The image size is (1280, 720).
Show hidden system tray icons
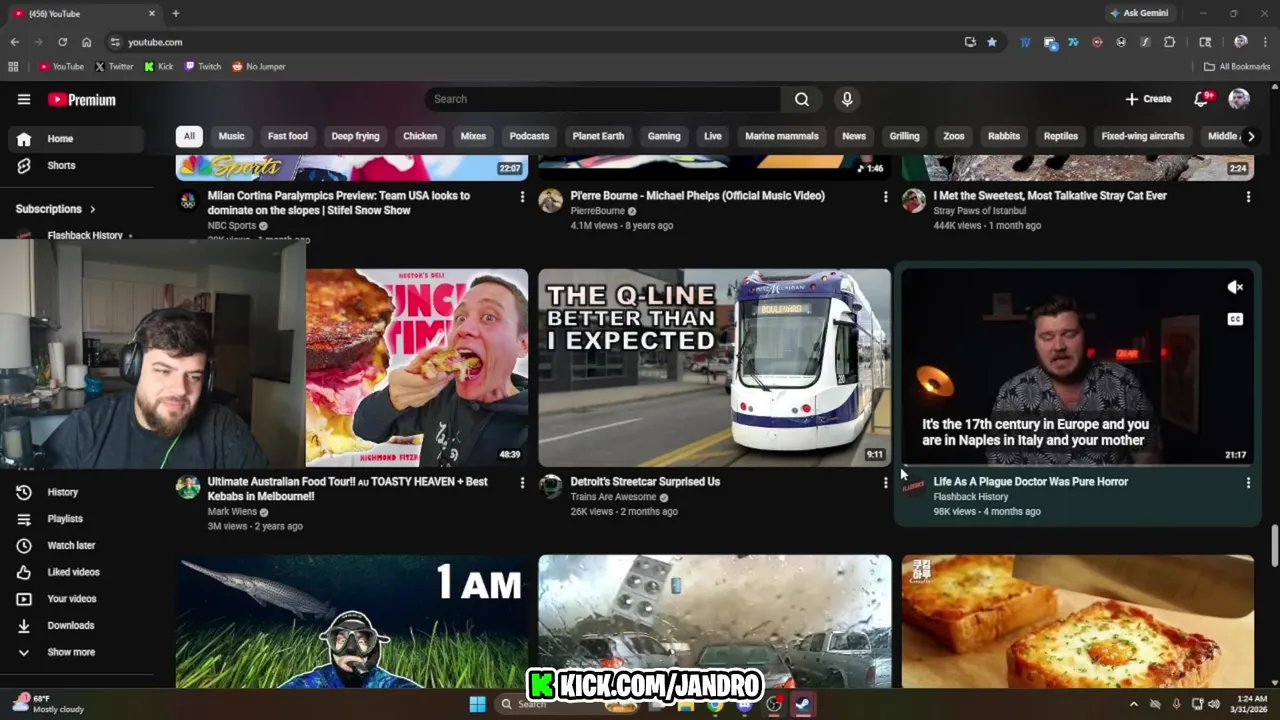click(1133, 704)
